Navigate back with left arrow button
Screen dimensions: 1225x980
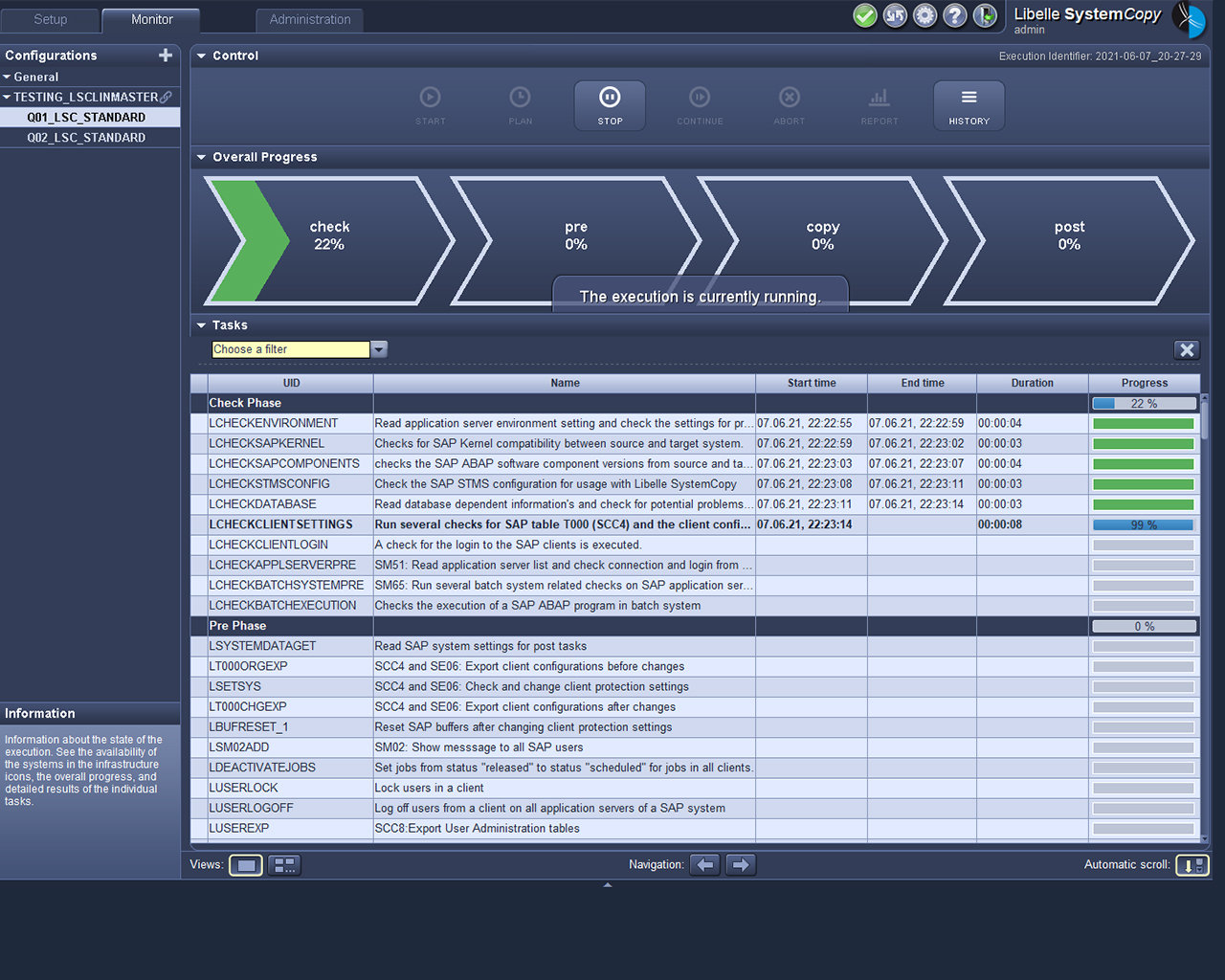click(x=705, y=865)
